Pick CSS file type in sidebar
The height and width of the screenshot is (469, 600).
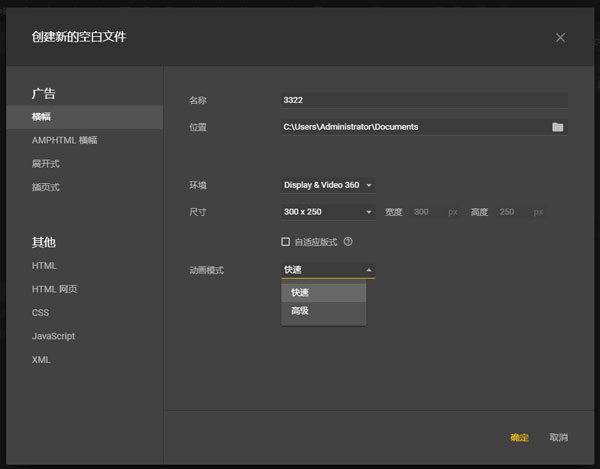tap(40, 313)
